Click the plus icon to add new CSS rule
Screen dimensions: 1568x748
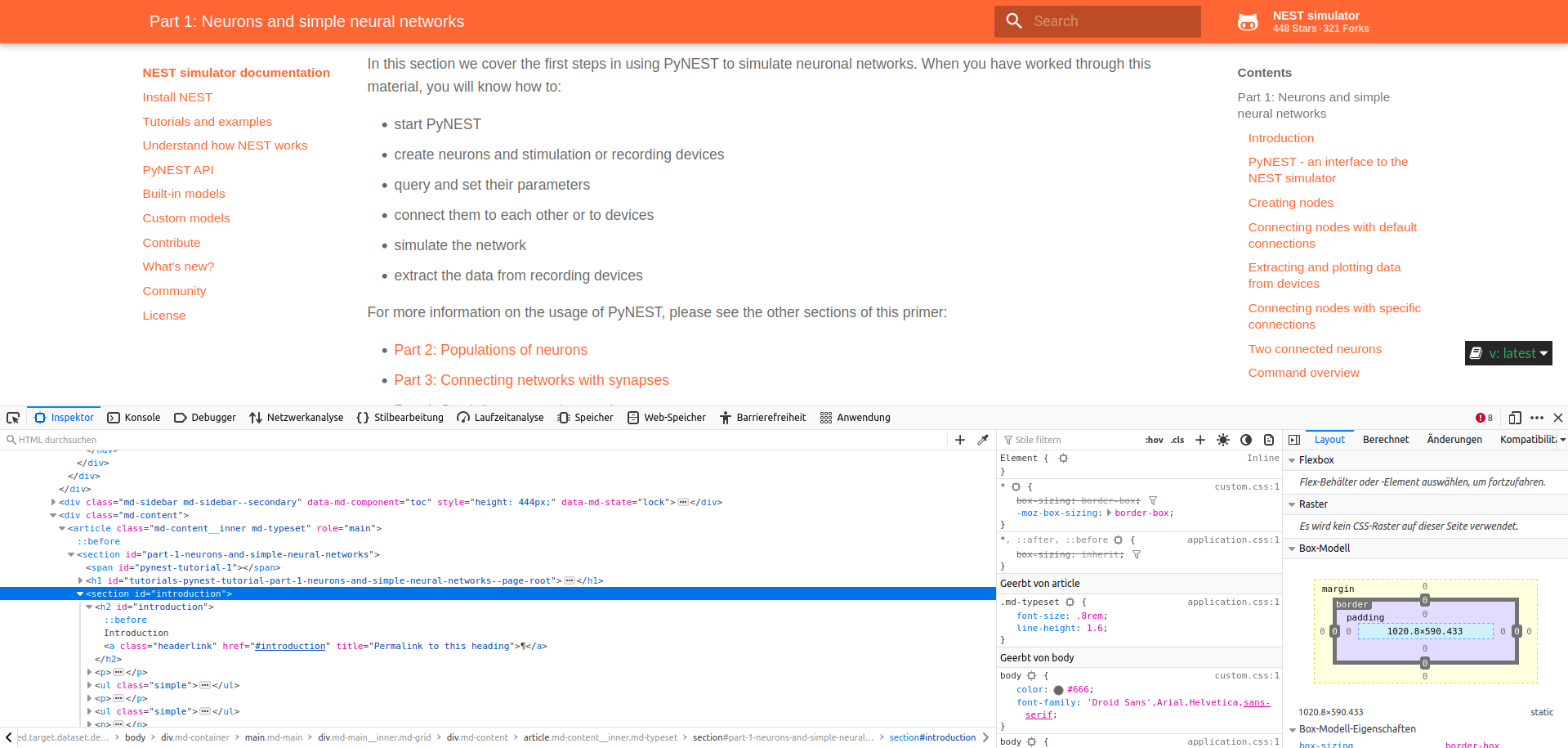1199,440
